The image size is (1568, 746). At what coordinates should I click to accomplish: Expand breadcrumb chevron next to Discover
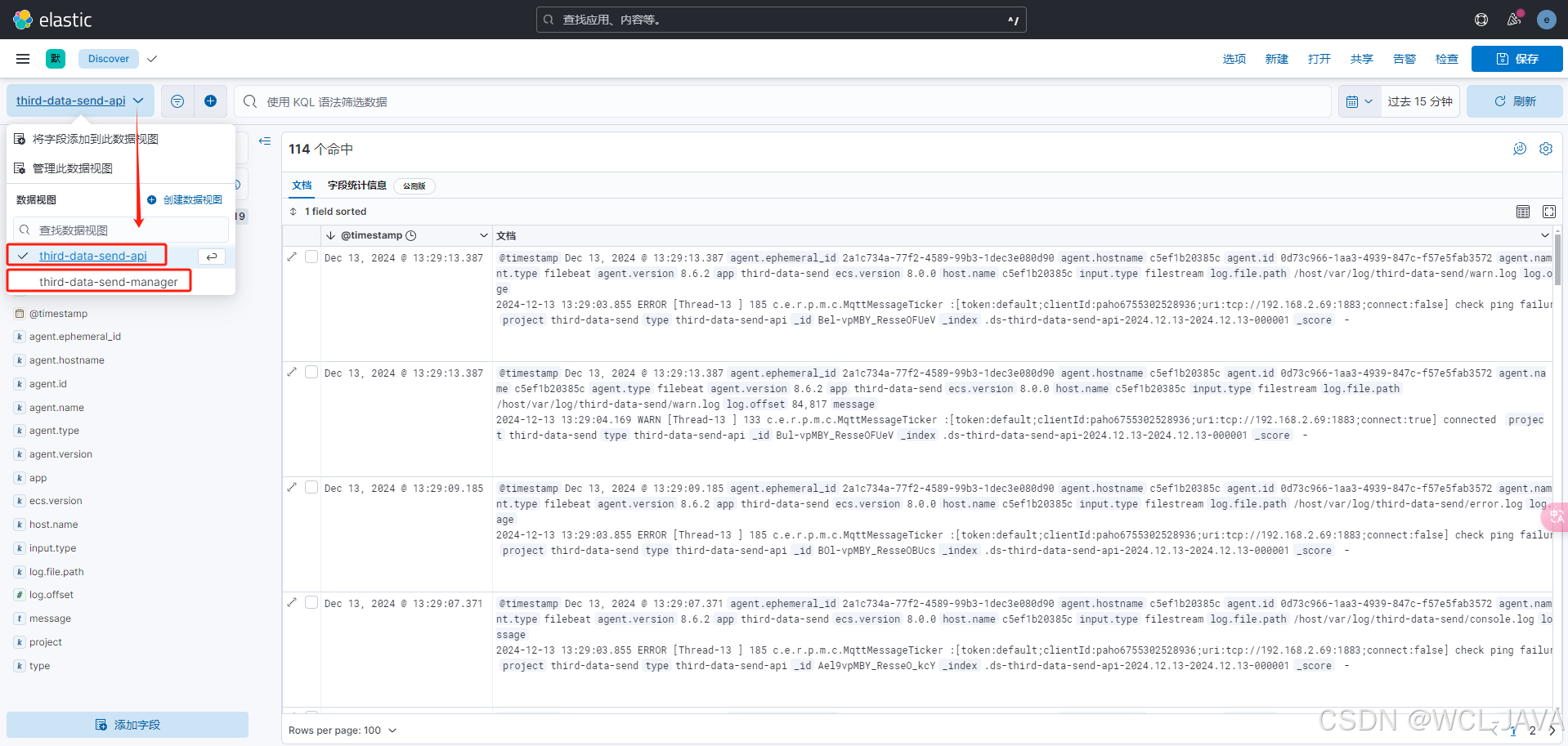point(152,59)
